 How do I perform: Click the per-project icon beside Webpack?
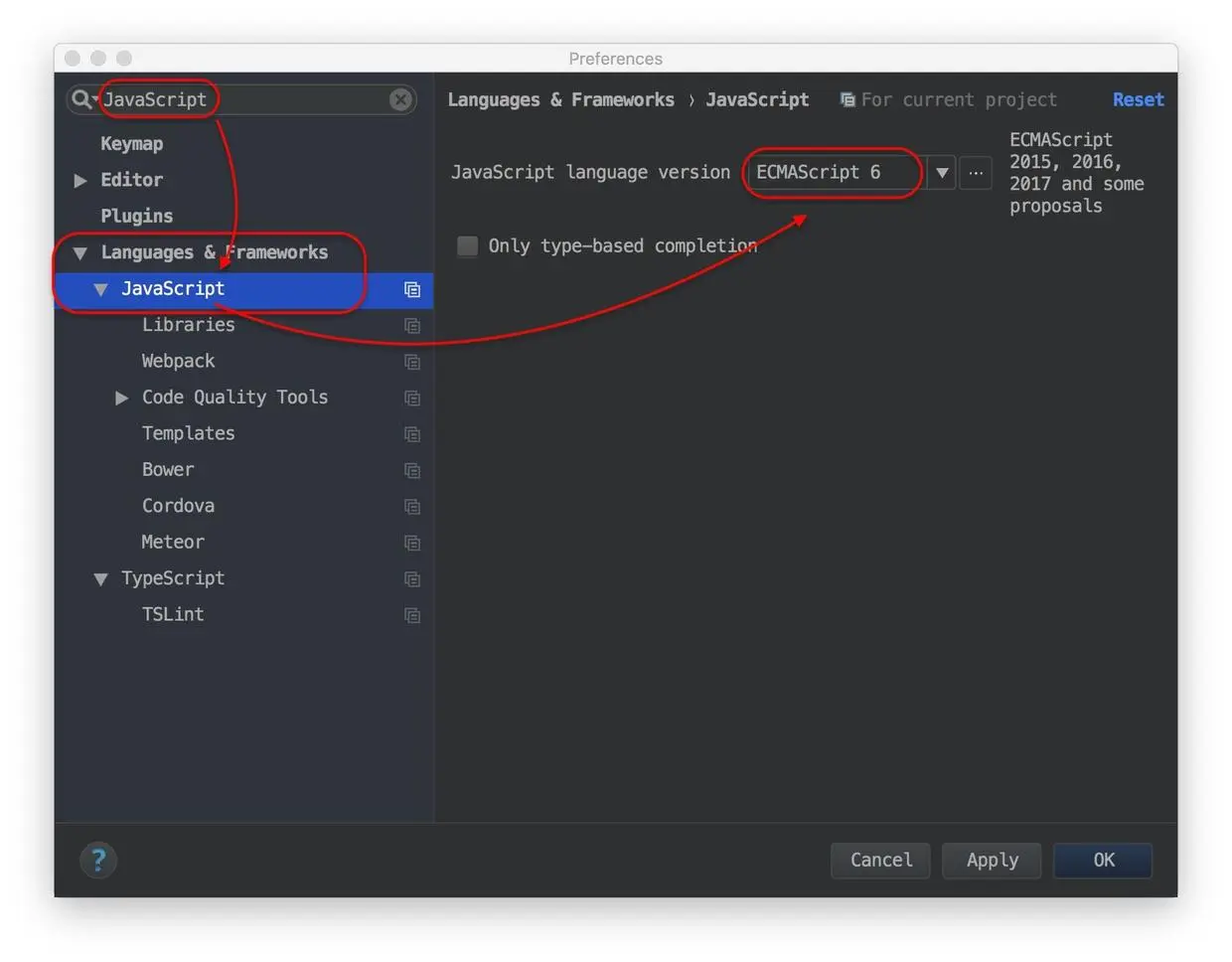click(x=412, y=362)
